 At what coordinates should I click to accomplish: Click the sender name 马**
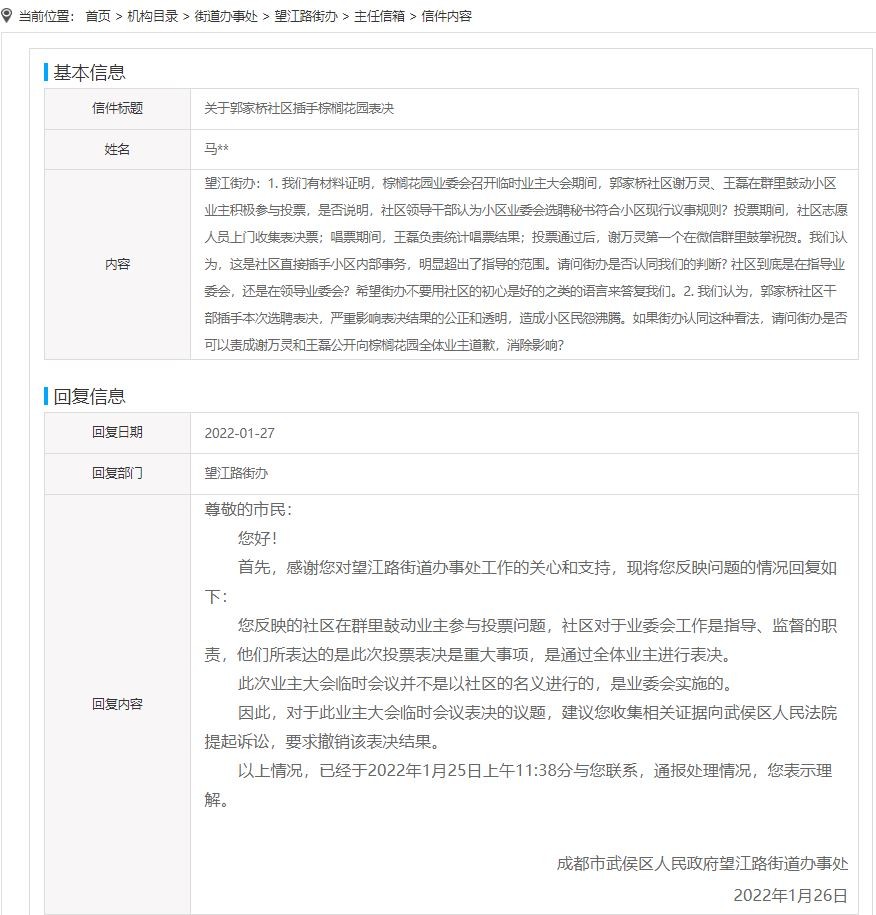click(217, 149)
